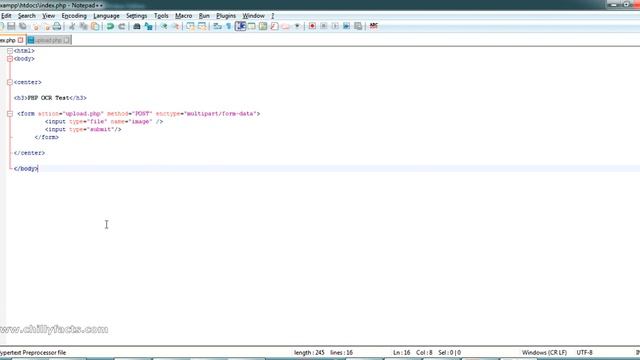640x360 pixels.
Task: Toggle the file monitoring eye icon
Action: point(297,26)
